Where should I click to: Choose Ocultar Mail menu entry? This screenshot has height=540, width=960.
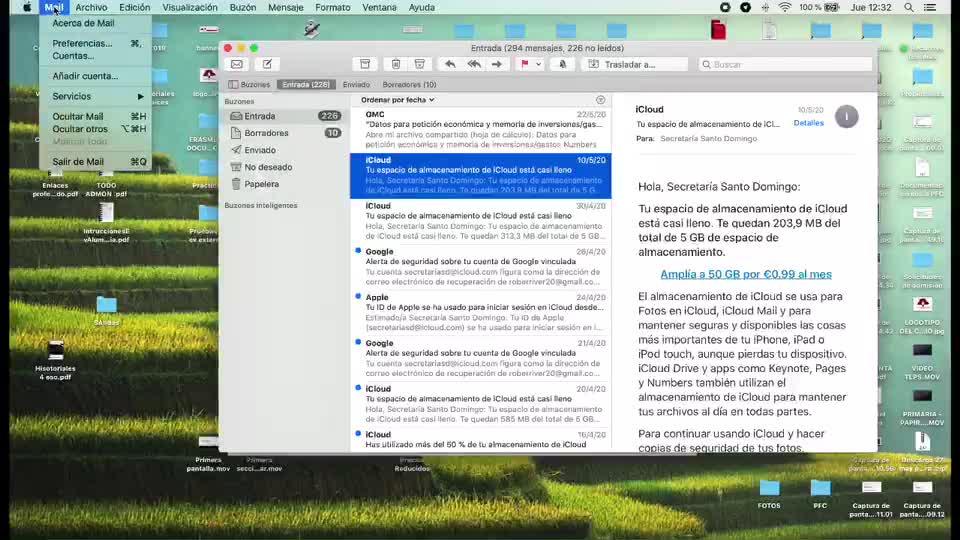pos(96,116)
